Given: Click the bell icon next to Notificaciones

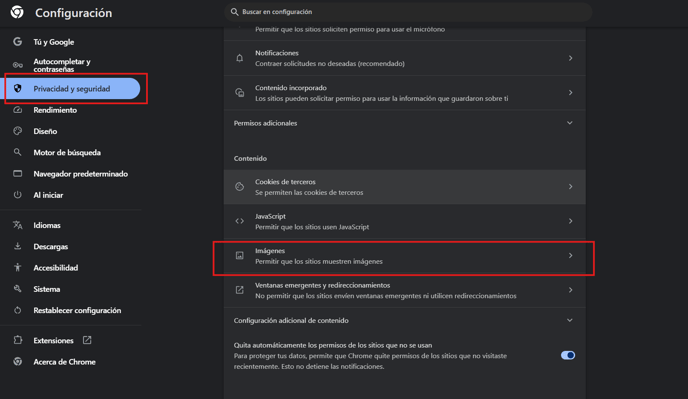Looking at the screenshot, I should tap(240, 58).
